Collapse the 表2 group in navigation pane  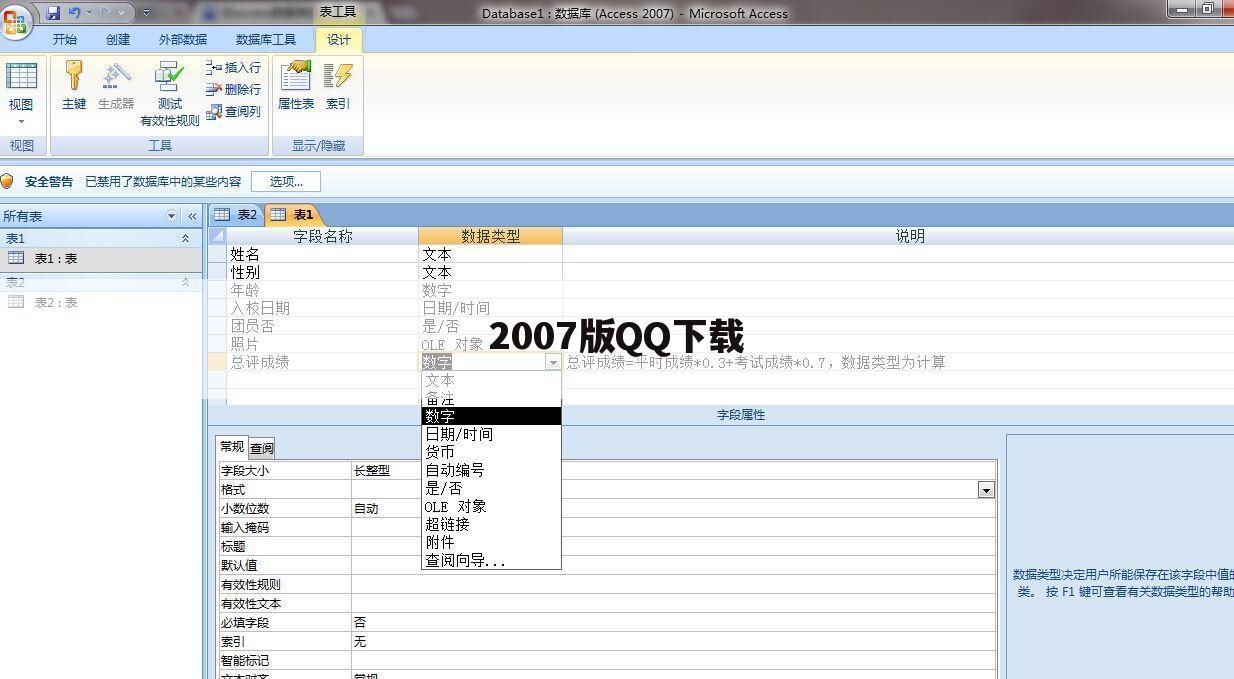click(185, 282)
